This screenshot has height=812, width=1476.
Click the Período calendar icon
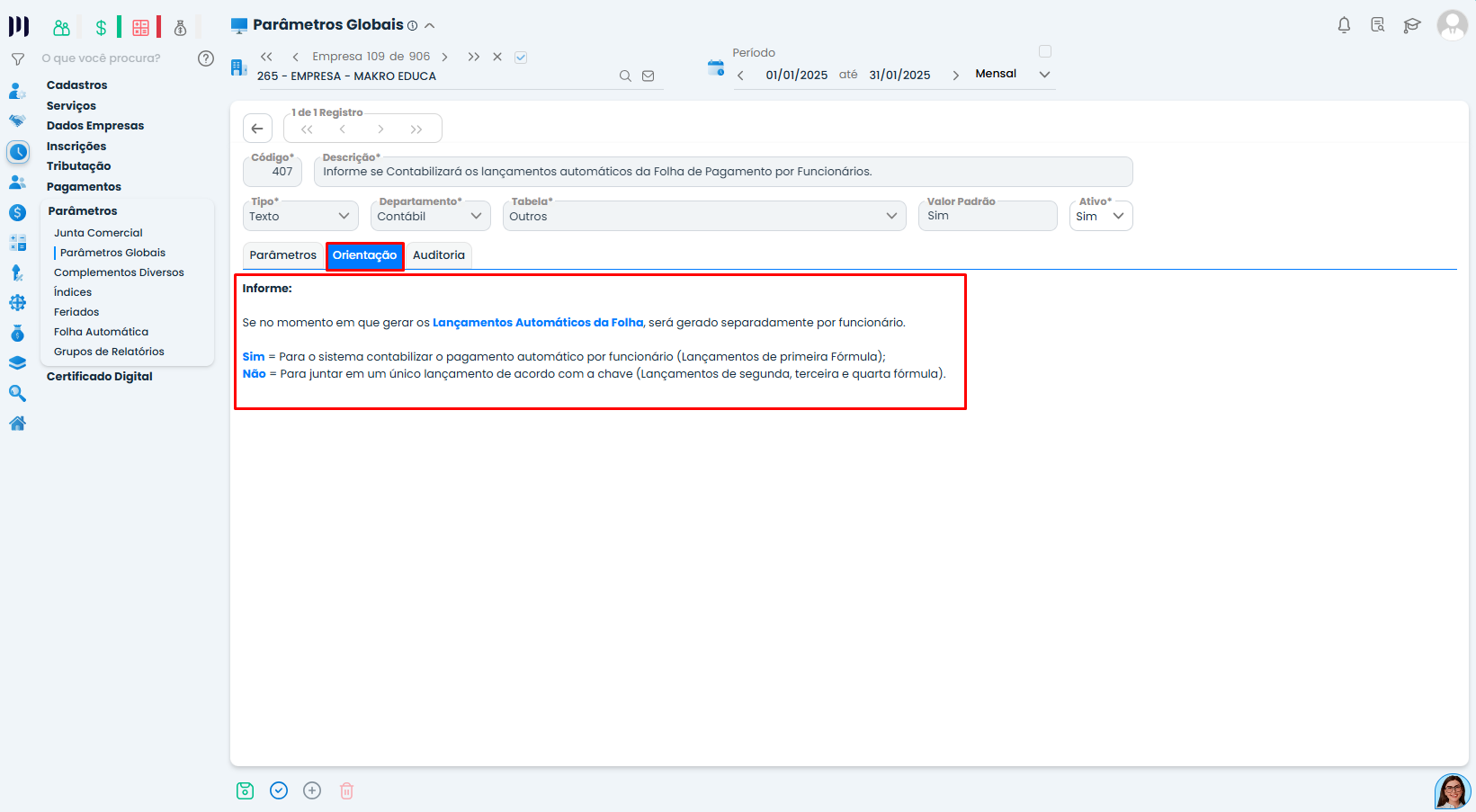716,67
